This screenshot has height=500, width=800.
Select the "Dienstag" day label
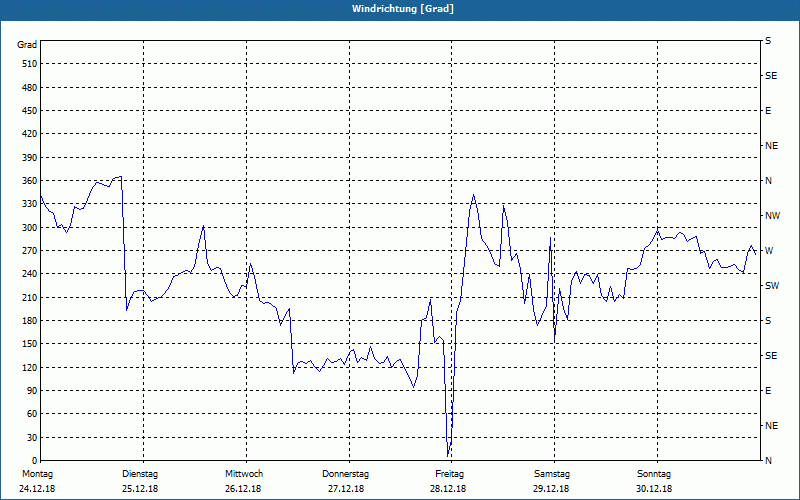pos(140,474)
